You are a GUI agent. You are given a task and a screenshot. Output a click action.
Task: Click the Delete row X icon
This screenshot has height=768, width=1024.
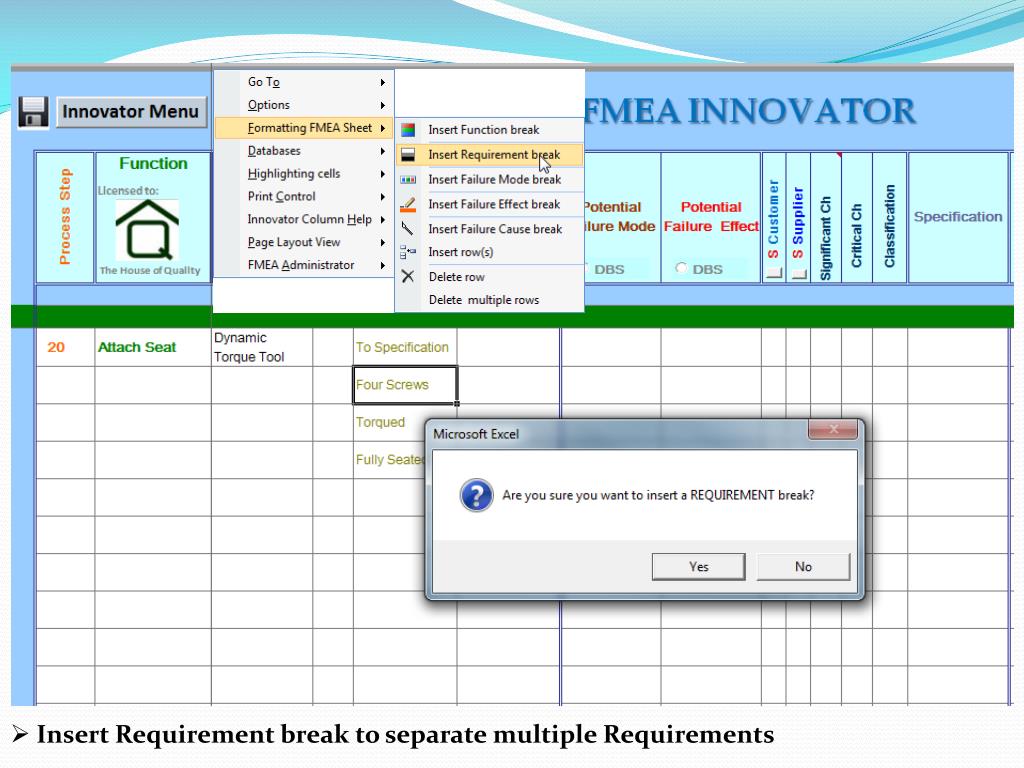click(x=408, y=276)
